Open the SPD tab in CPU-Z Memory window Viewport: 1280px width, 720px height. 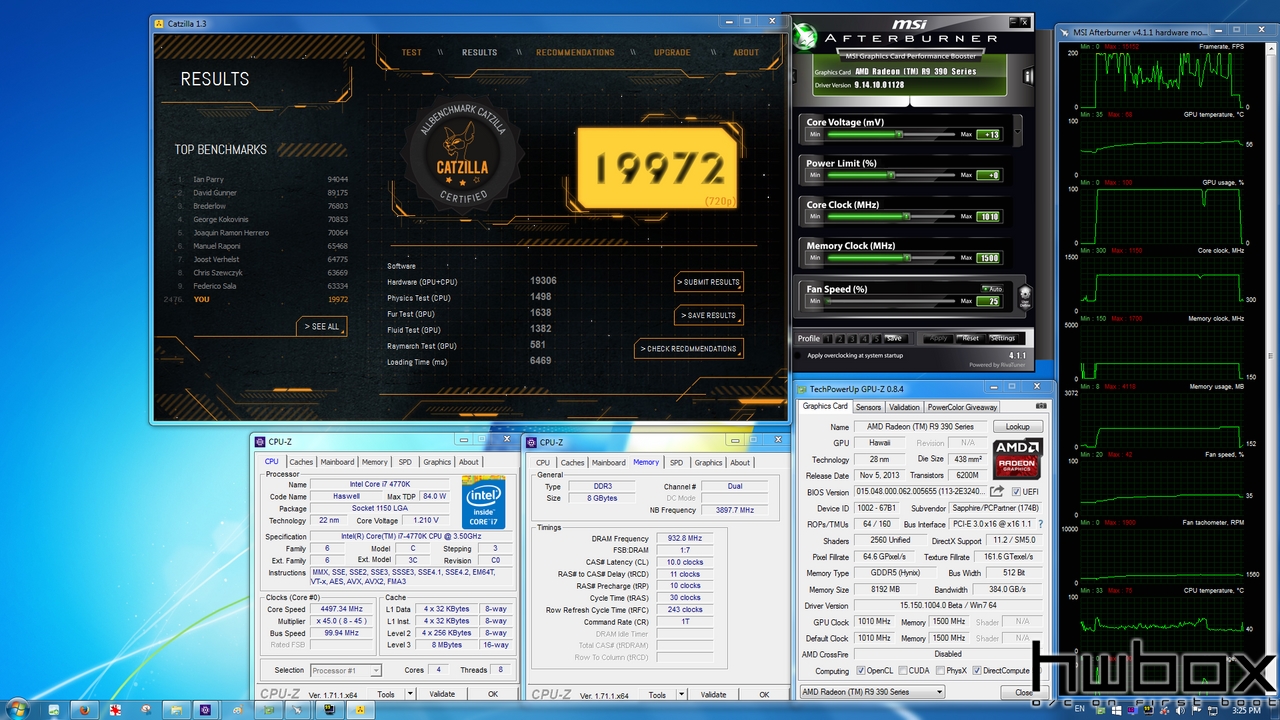point(676,462)
